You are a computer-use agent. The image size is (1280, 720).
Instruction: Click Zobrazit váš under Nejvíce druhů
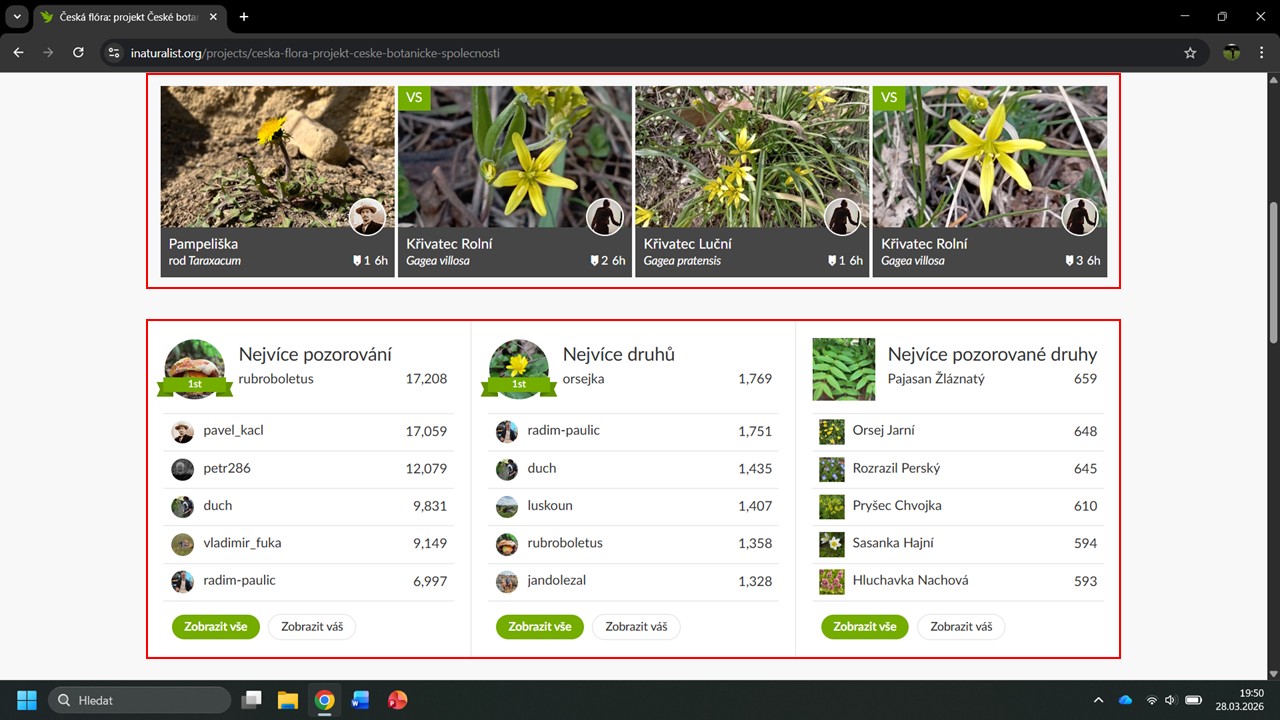pos(636,627)
